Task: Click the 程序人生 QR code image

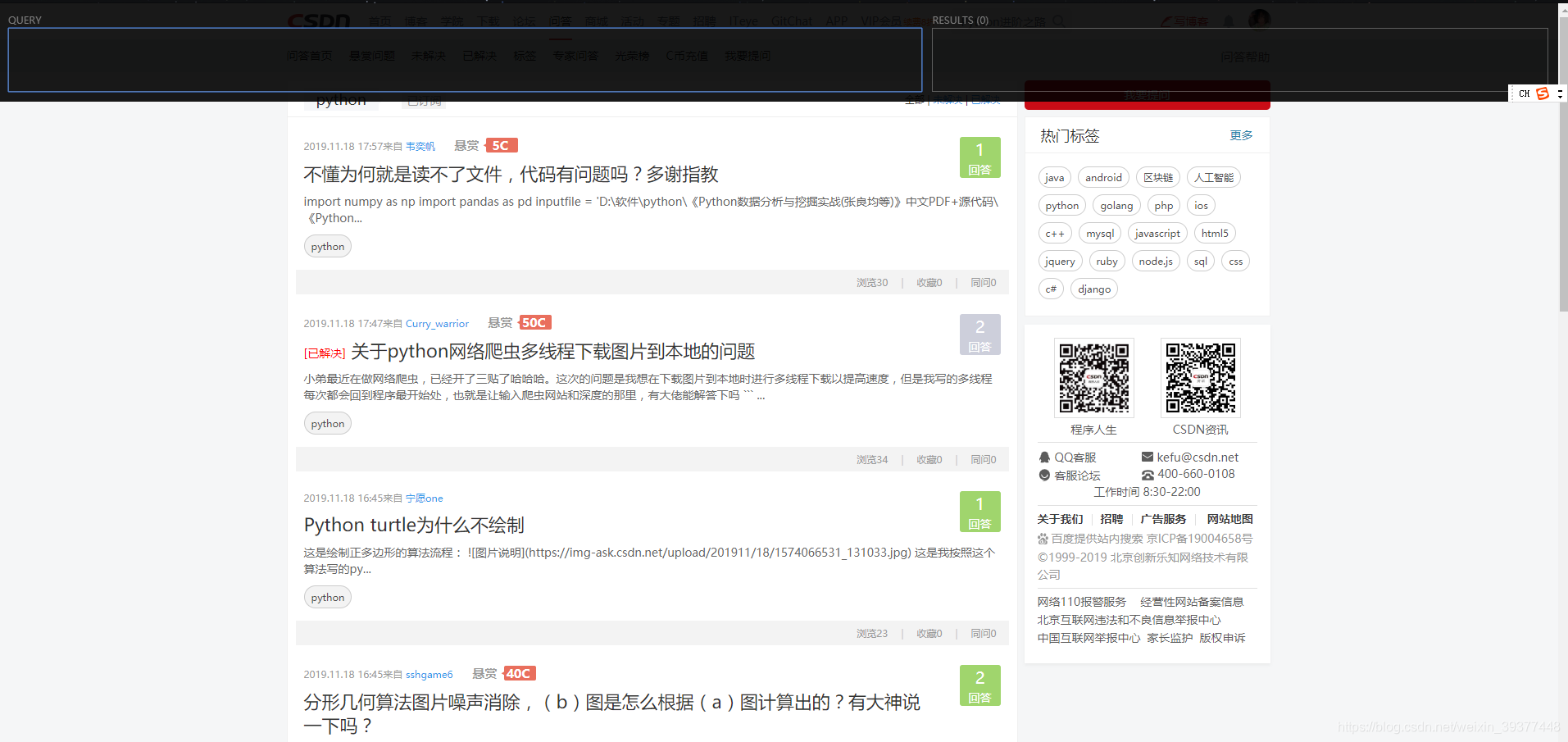Action: coord(1094,377)
